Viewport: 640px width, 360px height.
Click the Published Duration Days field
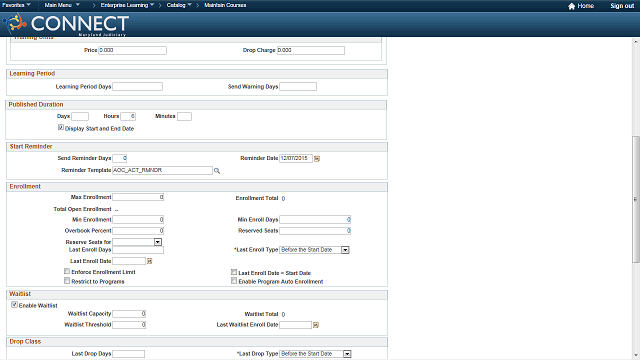click(x=80, y=116)
